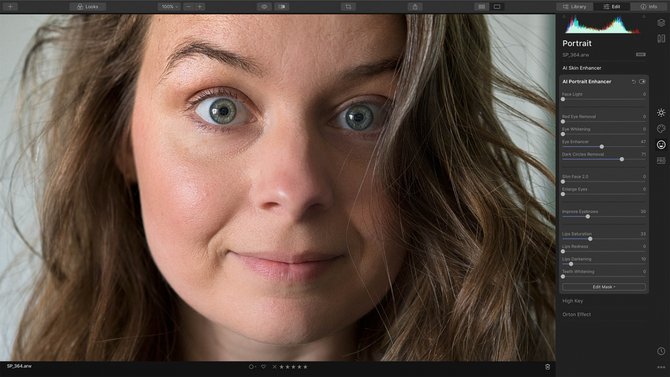Screen dimensions: 670x377
Task: Open the 100% zoom level dropdown
Action: point(170,6)
